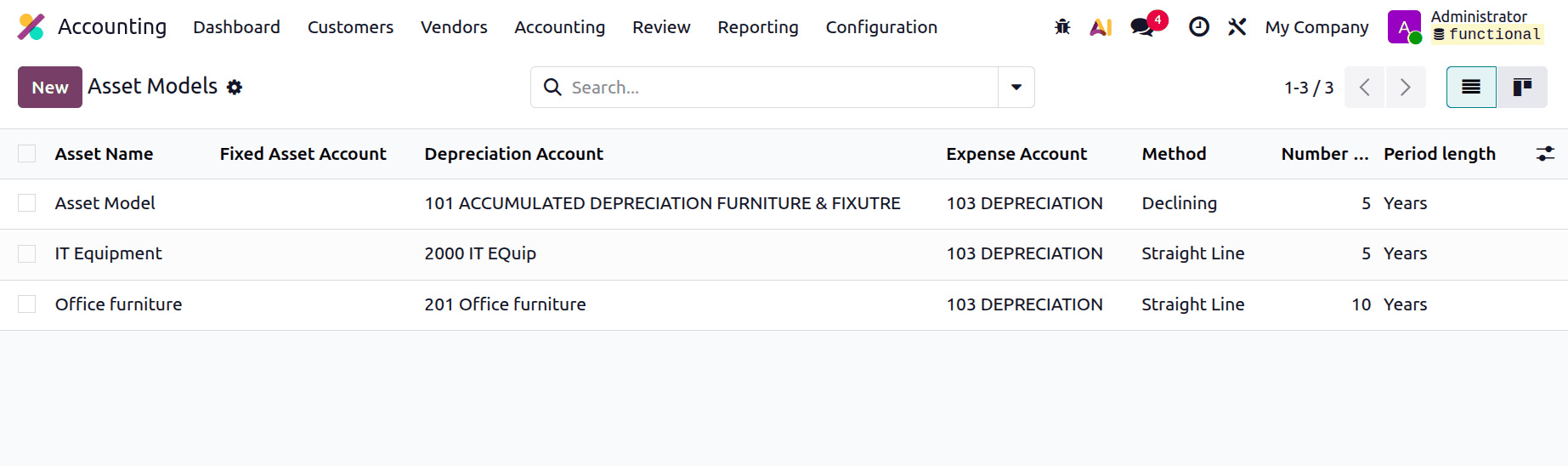Open the Configuration menu

pyautogui.click(x=881, y=27)
